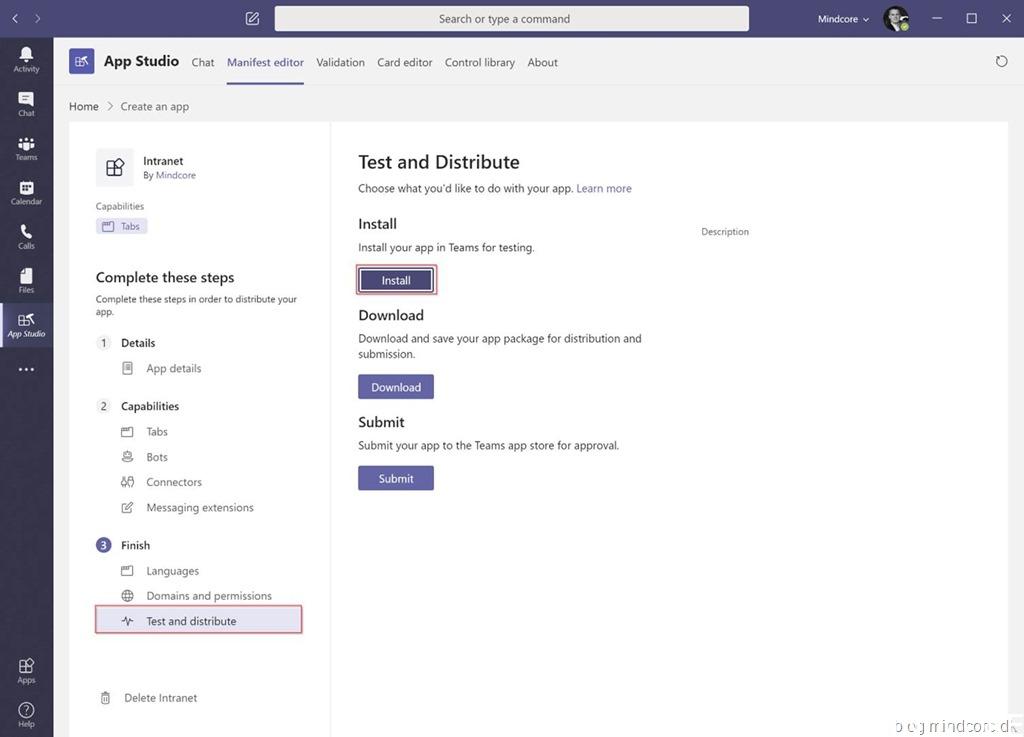Switch to the Validation tab
This screenshot has height=737, width=1024.
pyautogui.click(x=340, y=62)
